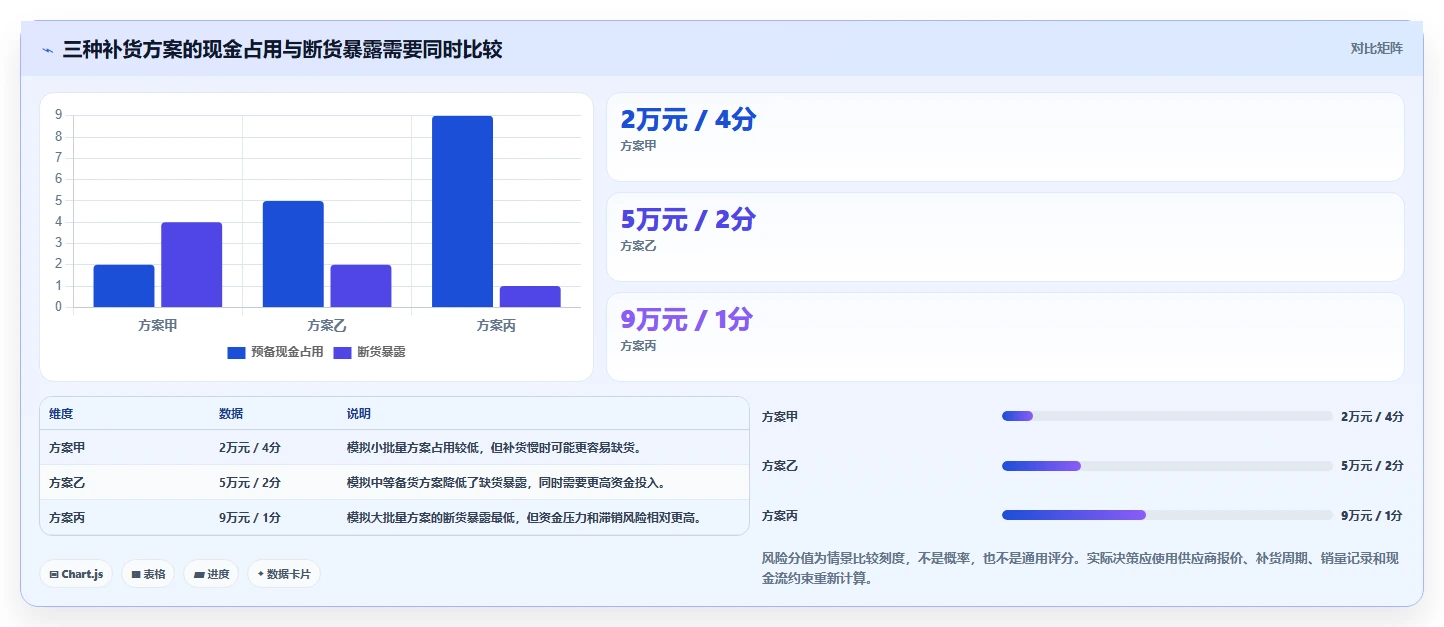The image size is (1444, 627).
Task: Click the 数据卡片 tag chip
Action: [x=284, y=574]
